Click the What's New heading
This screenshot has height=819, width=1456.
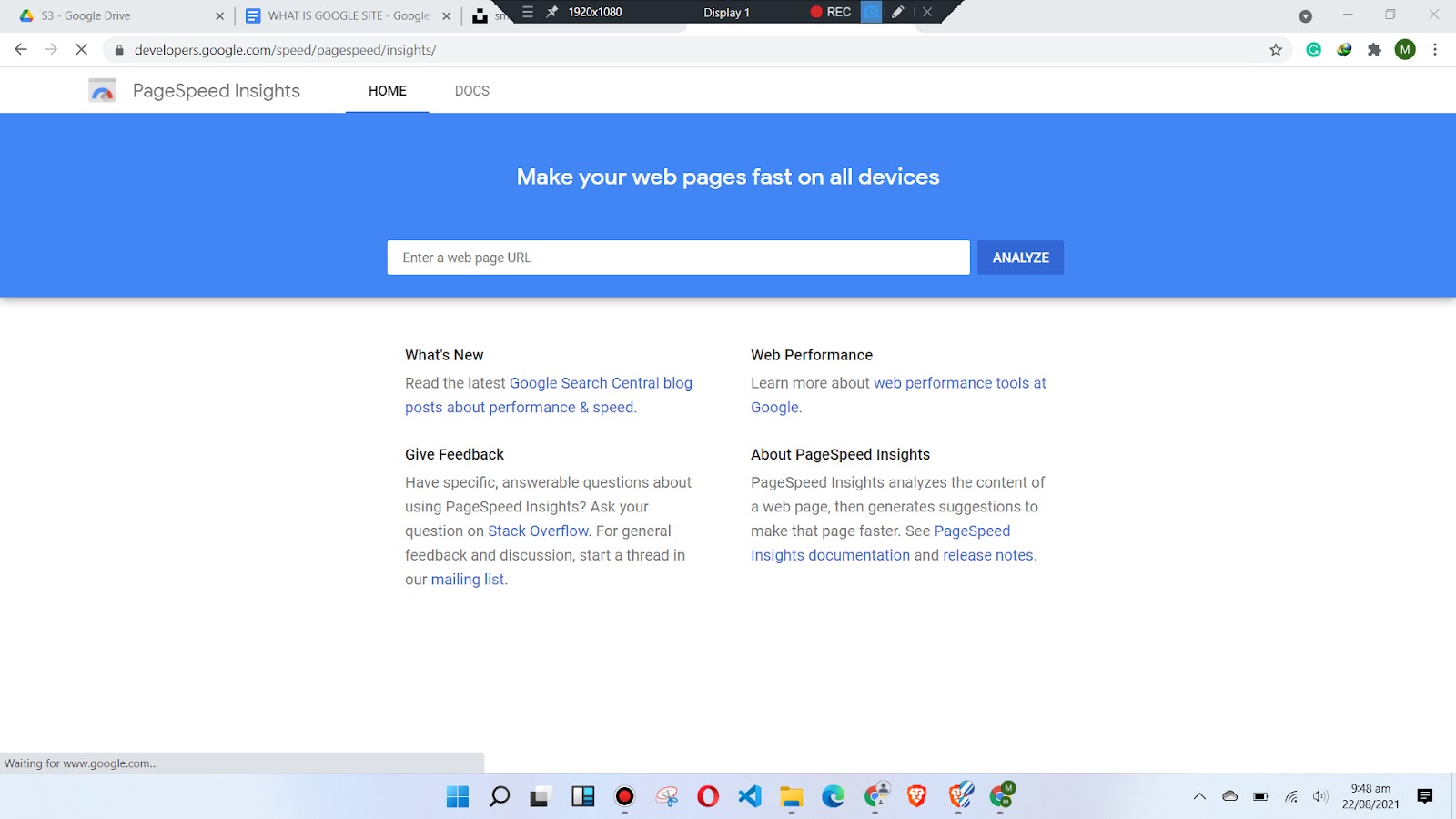click(444, 355)
